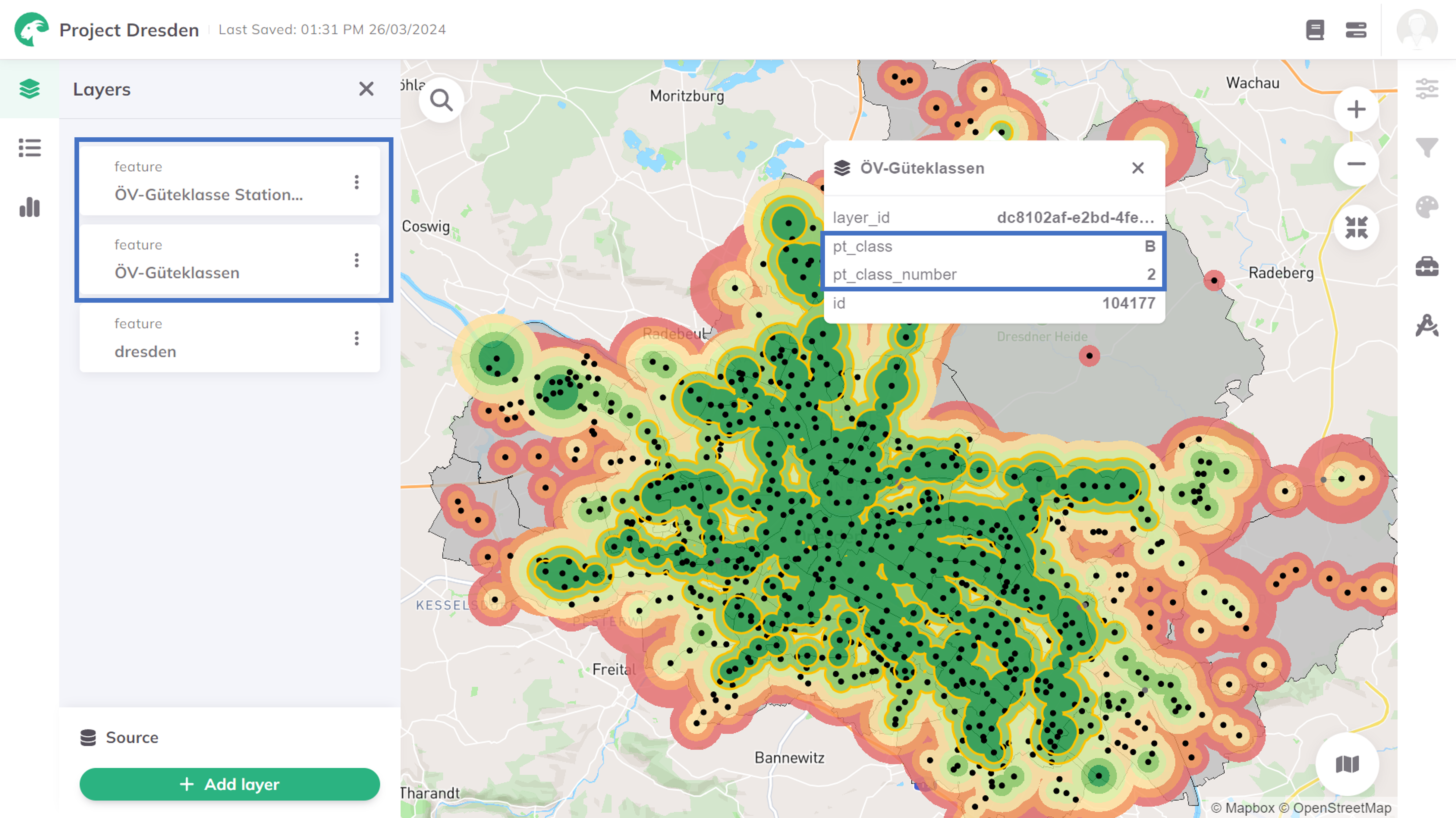Image resolution: width=1456 pixels, height=818 pixels.
Task: Click the Layers panel heading
Action: tap(101, 89)
